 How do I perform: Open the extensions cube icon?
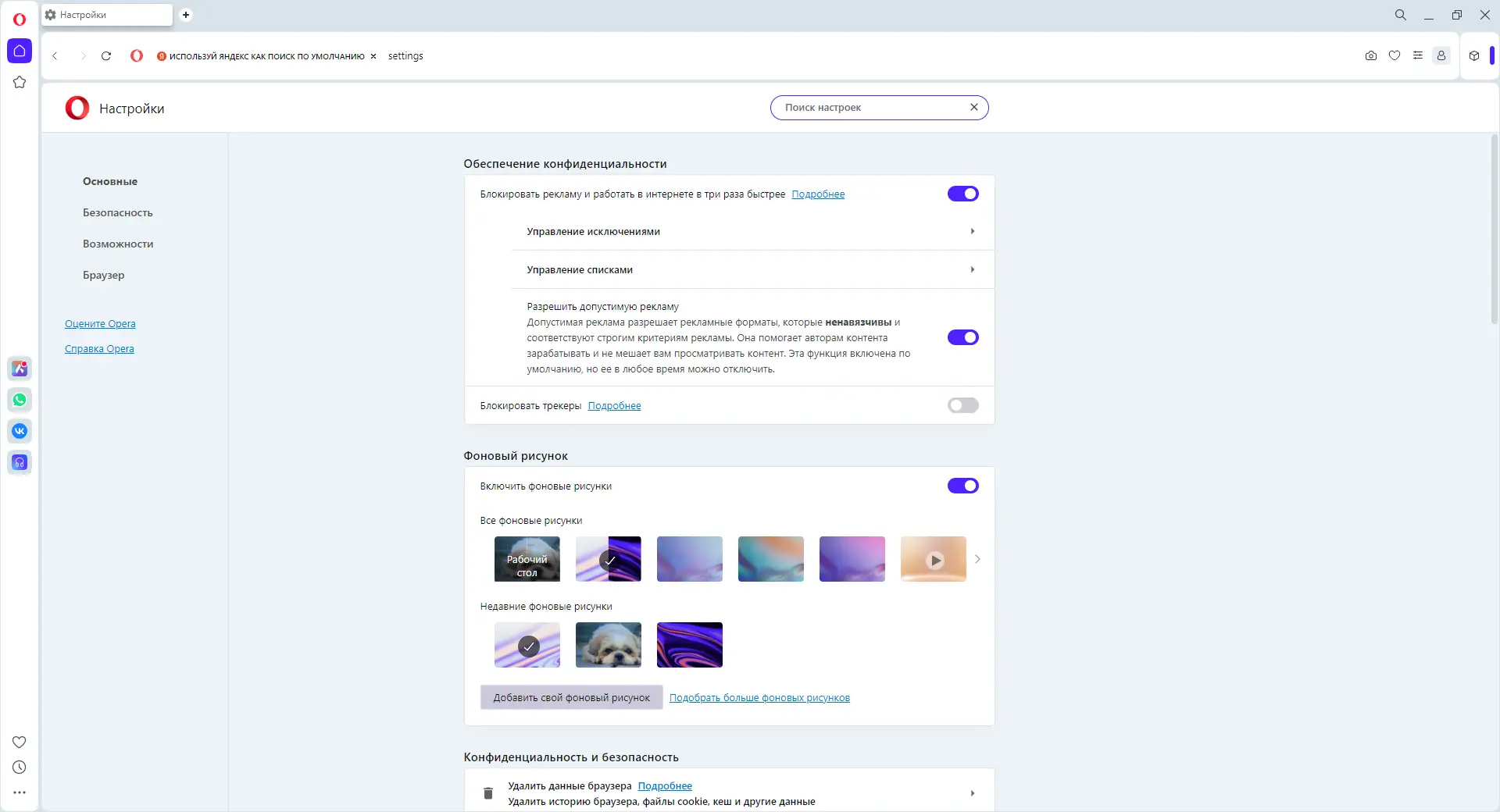[x=1474, y=56]
